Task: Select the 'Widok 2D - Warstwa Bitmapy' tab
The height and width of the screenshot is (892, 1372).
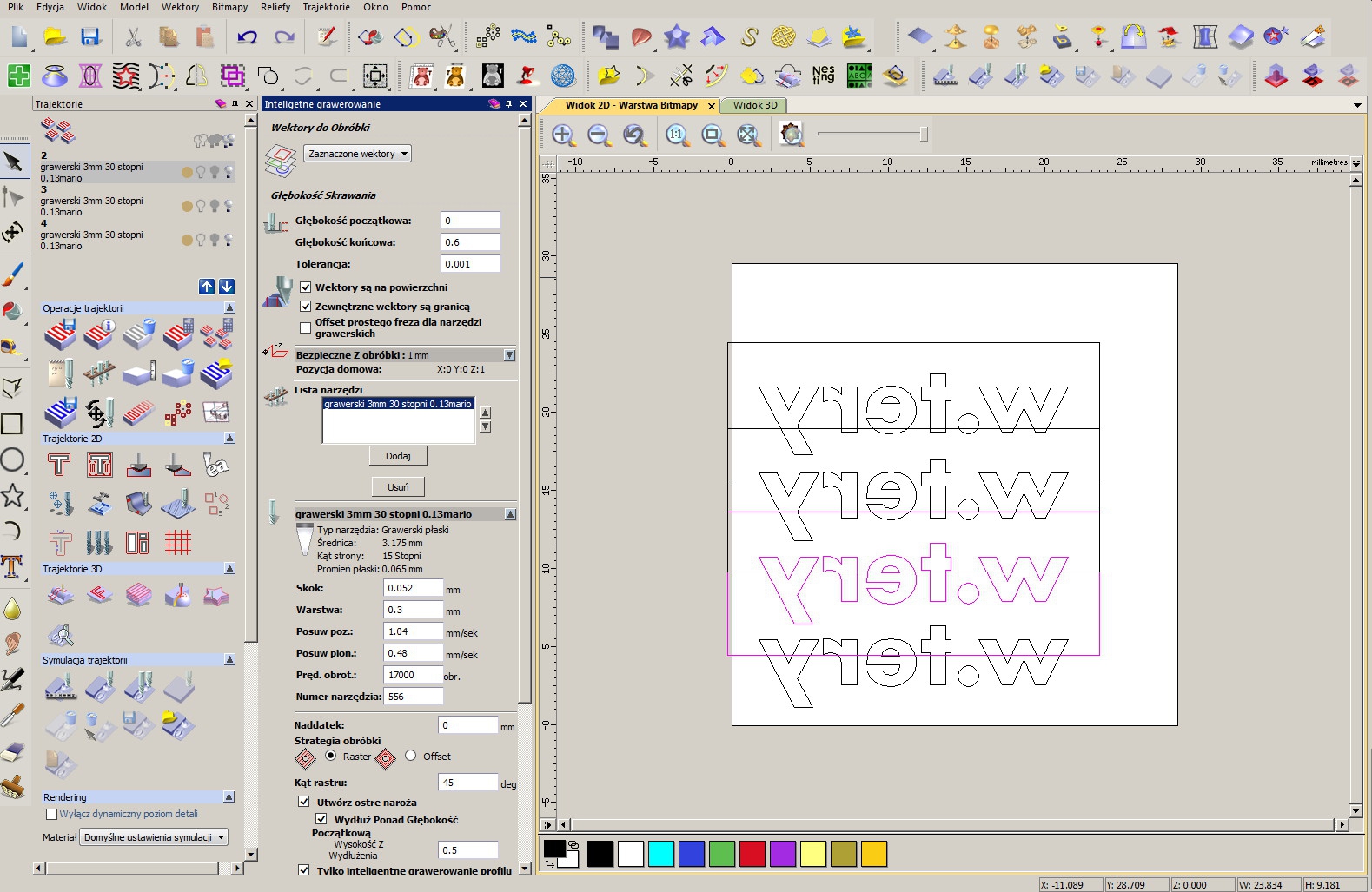Action: point(631,105)
